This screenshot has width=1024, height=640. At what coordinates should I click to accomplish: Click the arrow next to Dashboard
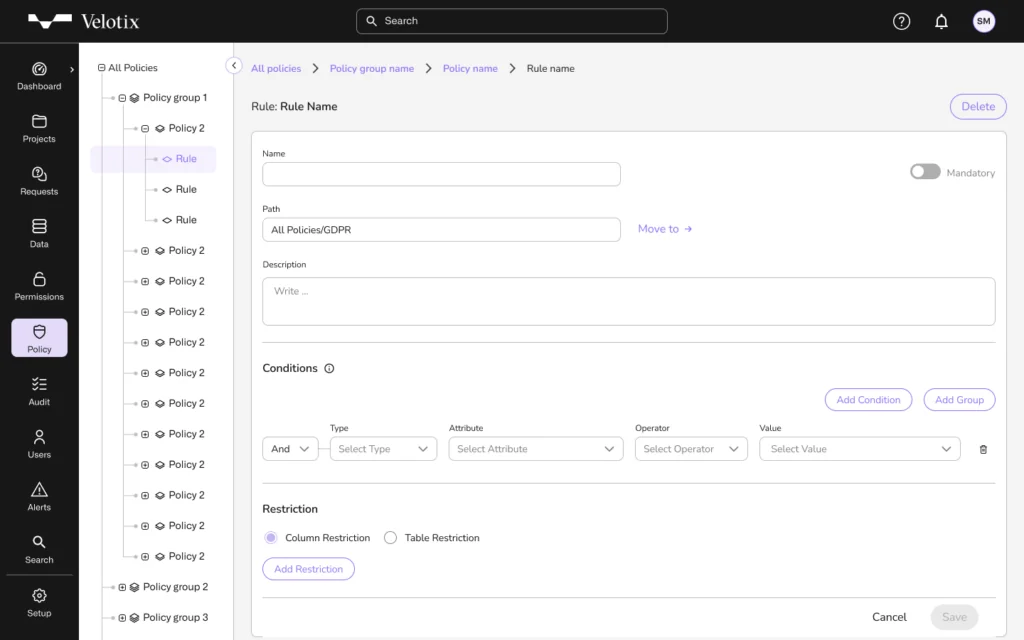click(72, 69)
